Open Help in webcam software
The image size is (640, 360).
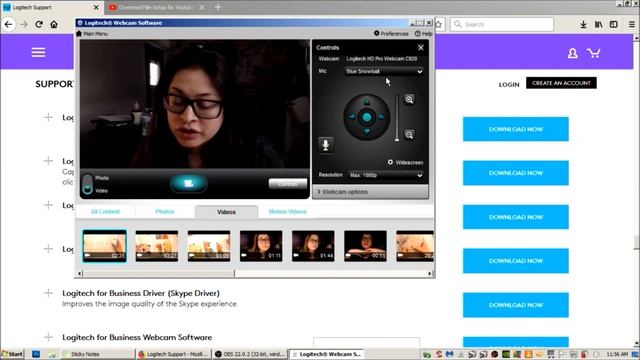pyautogui.click(x=423, y=33)
